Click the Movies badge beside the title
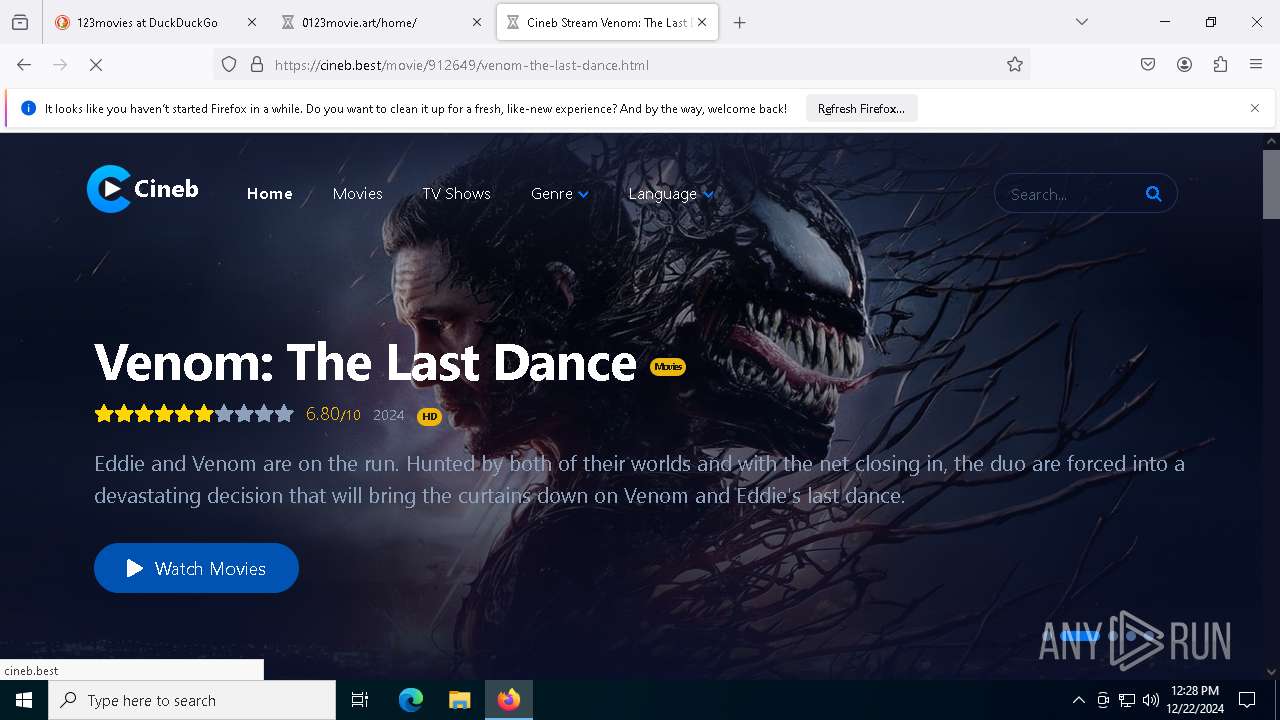Screen dimensions: 1280x720 [x=668, y=366]
